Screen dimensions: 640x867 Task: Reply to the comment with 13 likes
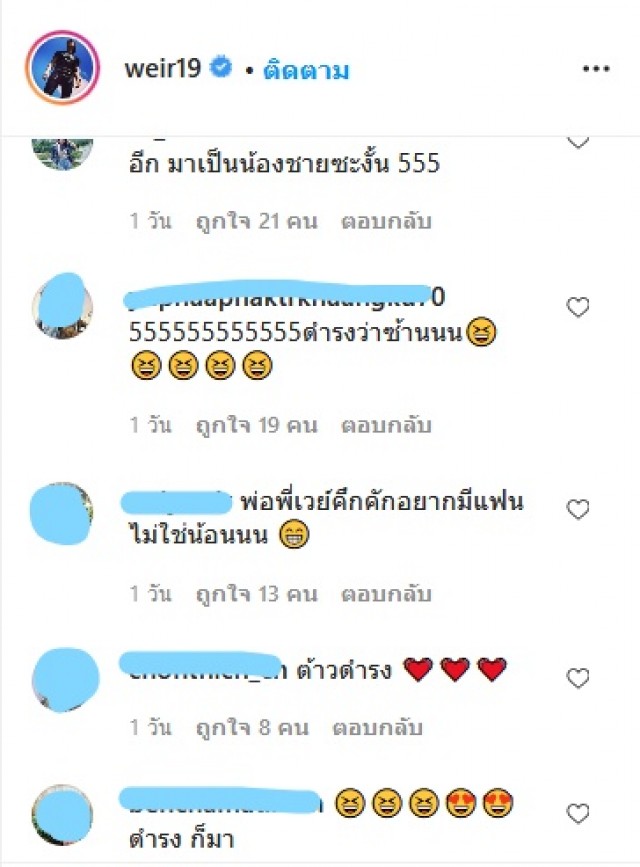pos(386,594)
